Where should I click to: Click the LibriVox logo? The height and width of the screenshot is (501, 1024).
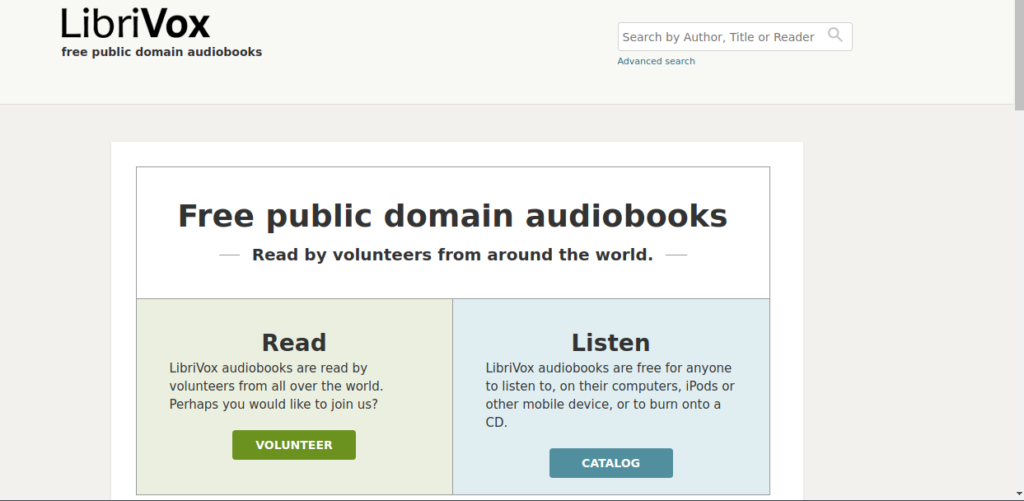[x=136, y=24]
